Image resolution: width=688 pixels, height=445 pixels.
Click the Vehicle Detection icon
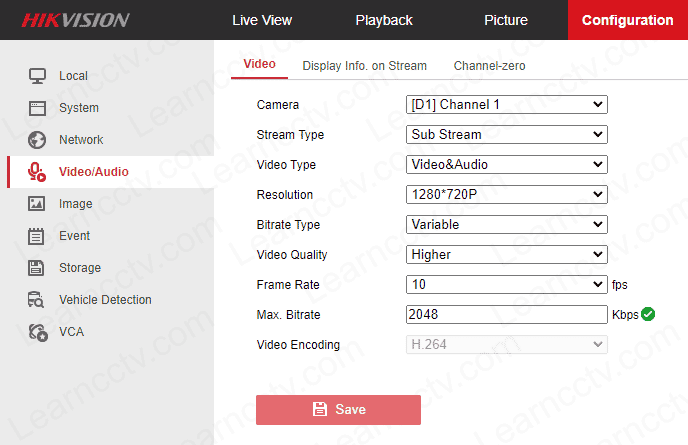(37, 300)
